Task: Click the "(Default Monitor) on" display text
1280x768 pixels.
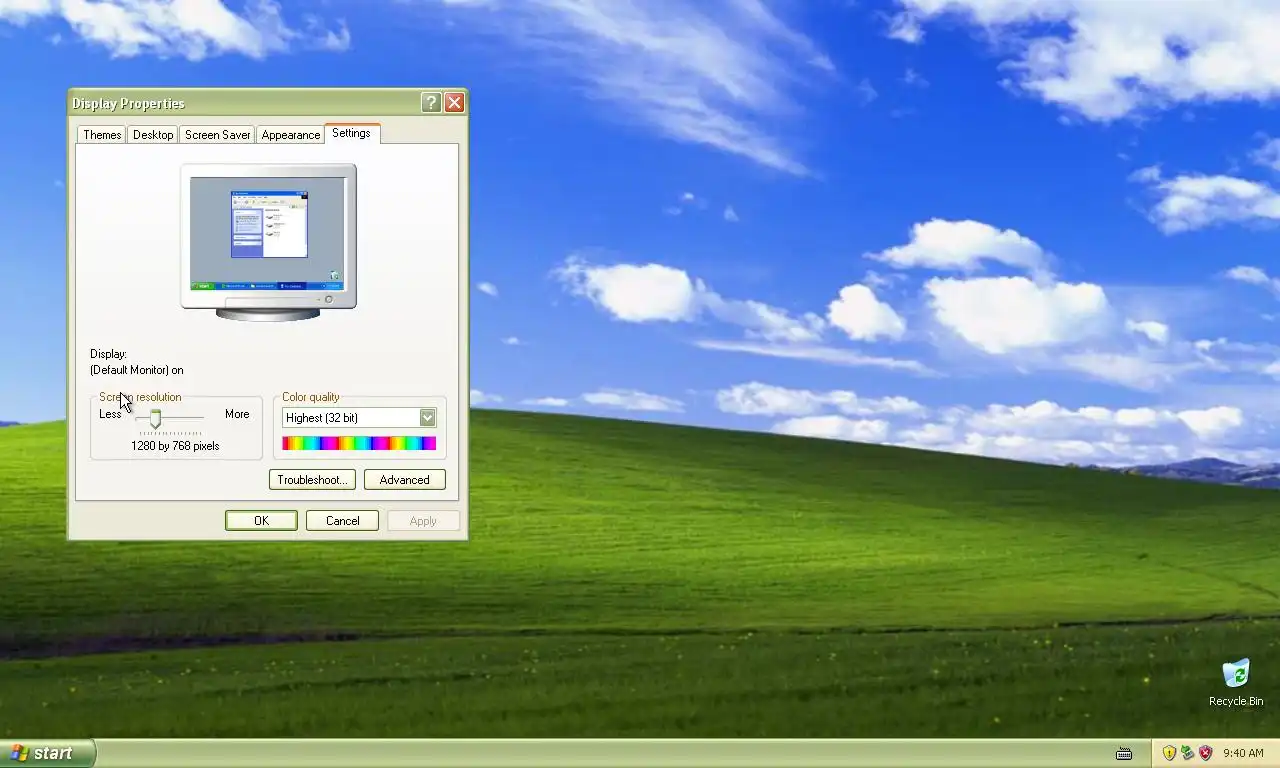Action: coord(136,370)
